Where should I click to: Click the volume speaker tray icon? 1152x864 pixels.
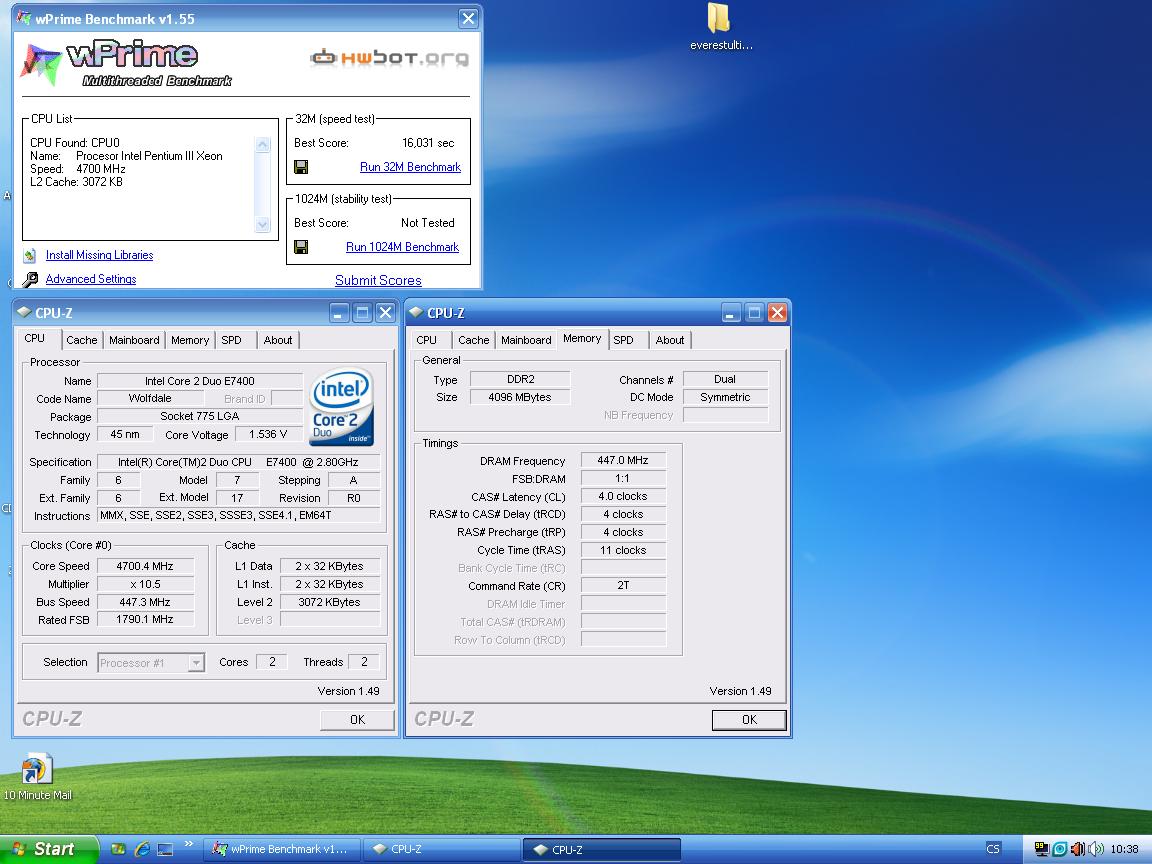(x=1095, y=849)
